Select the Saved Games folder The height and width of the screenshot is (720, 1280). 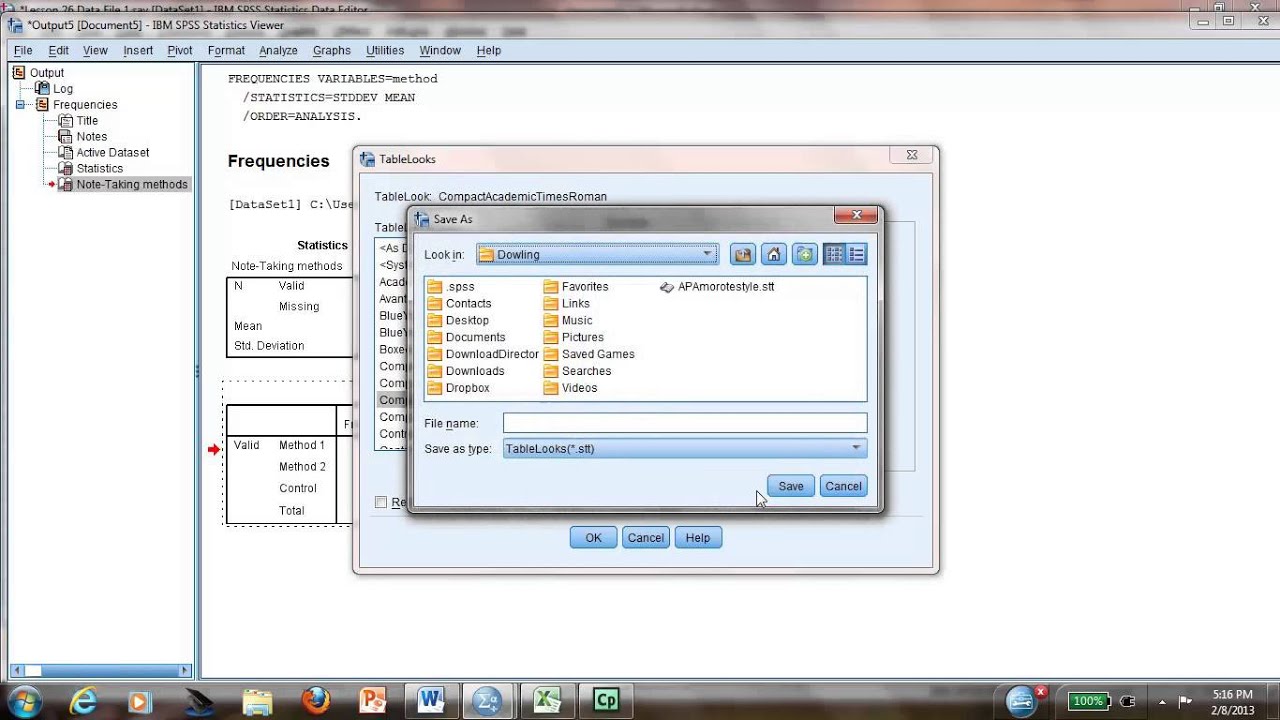click(x=589, y=354)
